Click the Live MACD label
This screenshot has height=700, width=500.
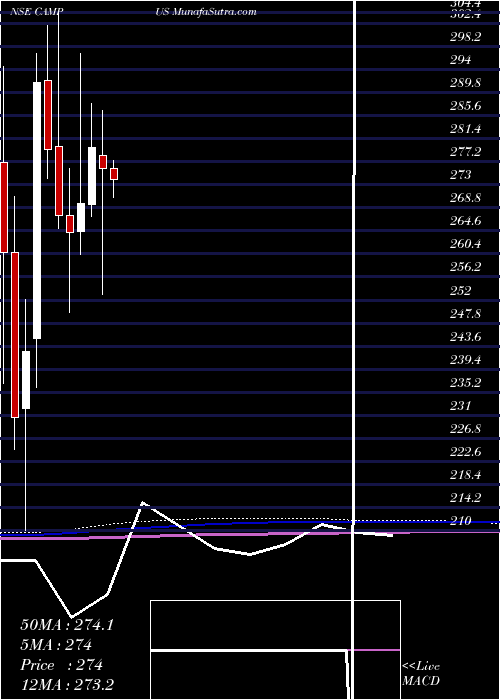(x=421, y=674)
